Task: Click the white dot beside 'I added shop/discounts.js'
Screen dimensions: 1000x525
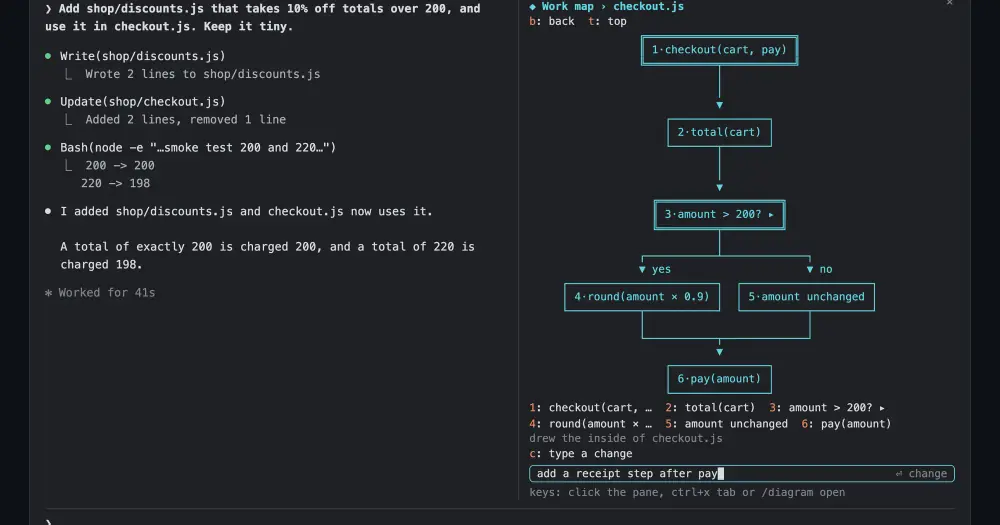Action: tap(48, 211)
